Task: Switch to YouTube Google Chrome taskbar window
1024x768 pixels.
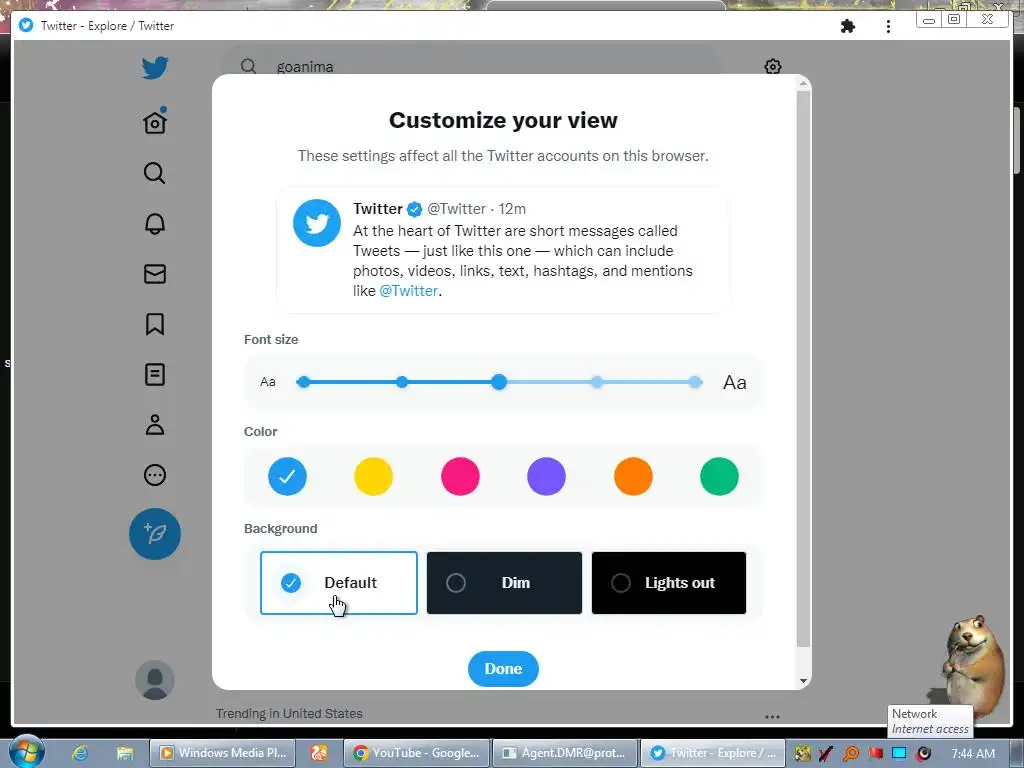Action: (416, 753)
